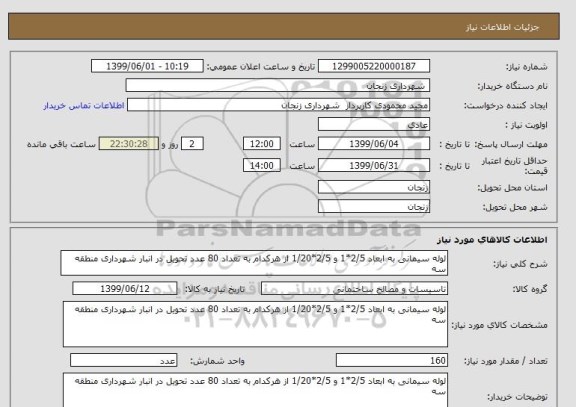576x407 pixels.
Task: Click the price validity date 1399/06/31
Action: click(x=374, y=165)
